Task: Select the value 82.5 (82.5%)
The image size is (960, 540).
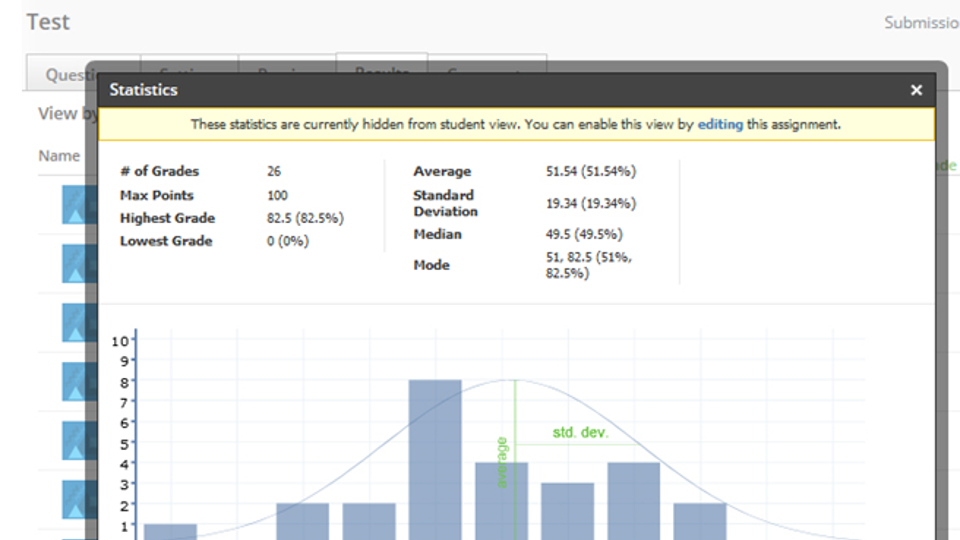Action: pos(306,219)
